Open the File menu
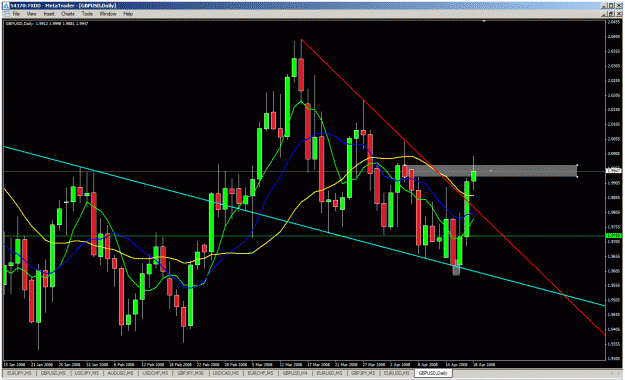The width and height of the screenshot is (625, 380). coord(16,14)
